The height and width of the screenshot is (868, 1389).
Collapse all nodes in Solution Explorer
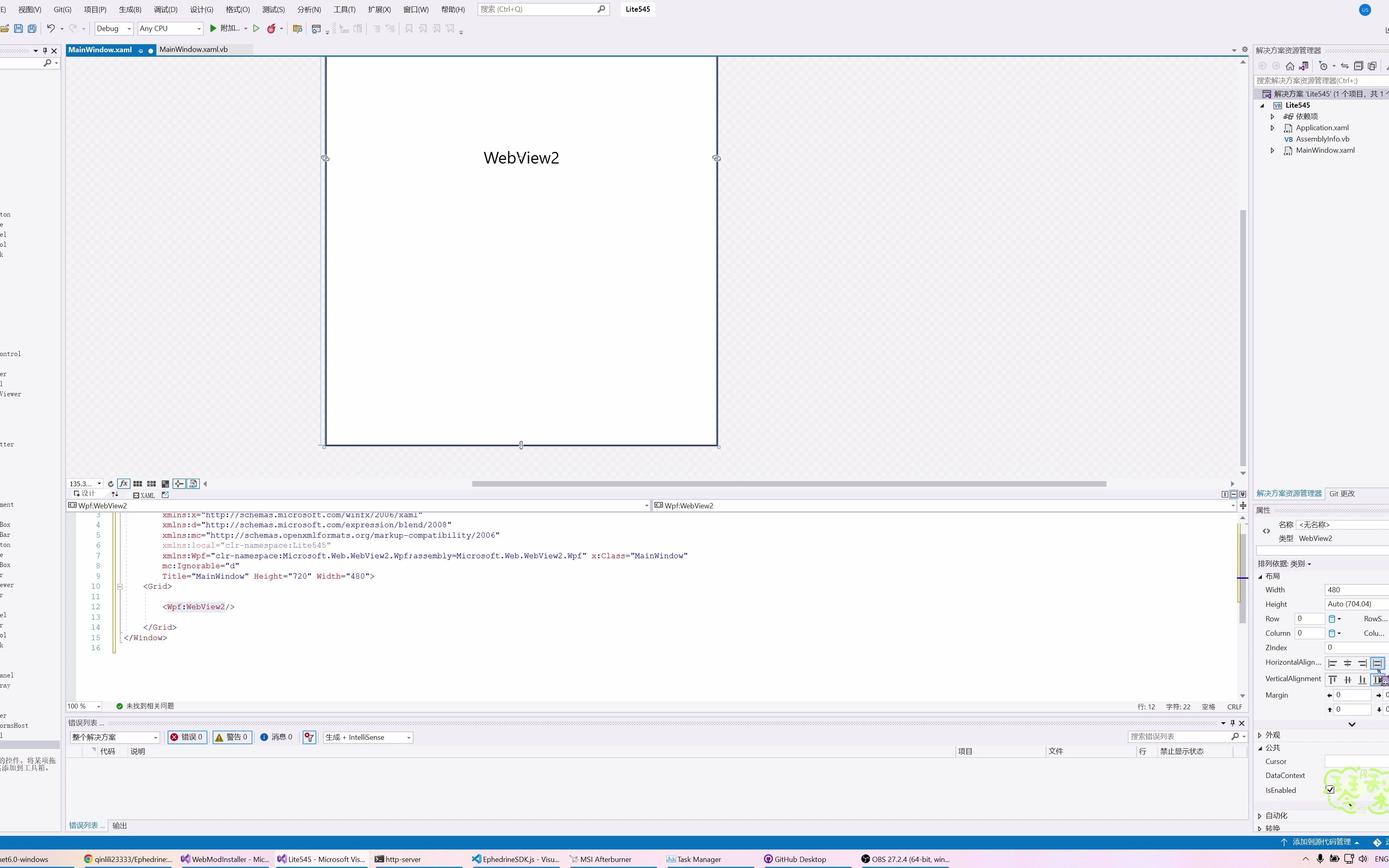coord(1359,66)
